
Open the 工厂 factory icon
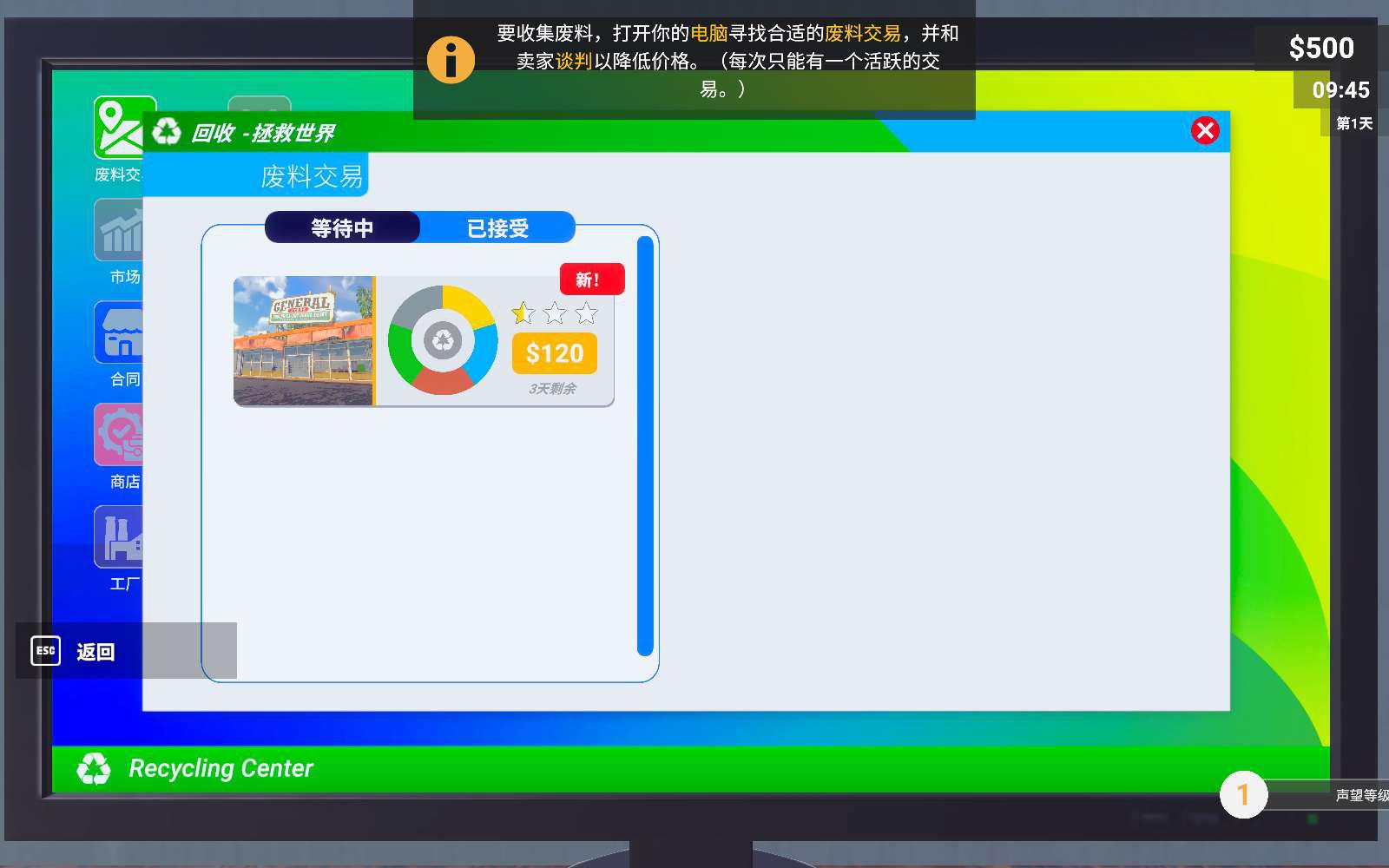(119, 537)
